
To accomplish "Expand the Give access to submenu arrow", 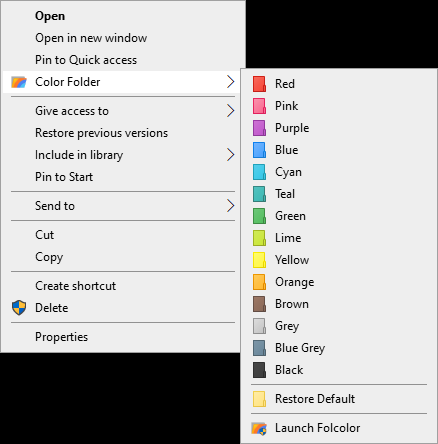I will pos(231,111).
